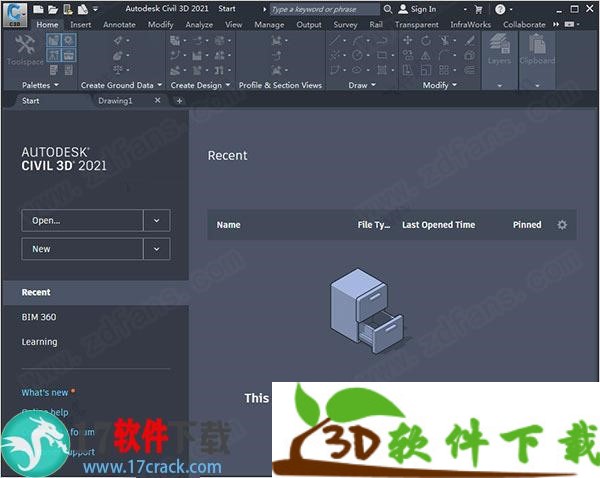
Task: Click the New file icon in Quick Access
Action: [x=38, y=9]
